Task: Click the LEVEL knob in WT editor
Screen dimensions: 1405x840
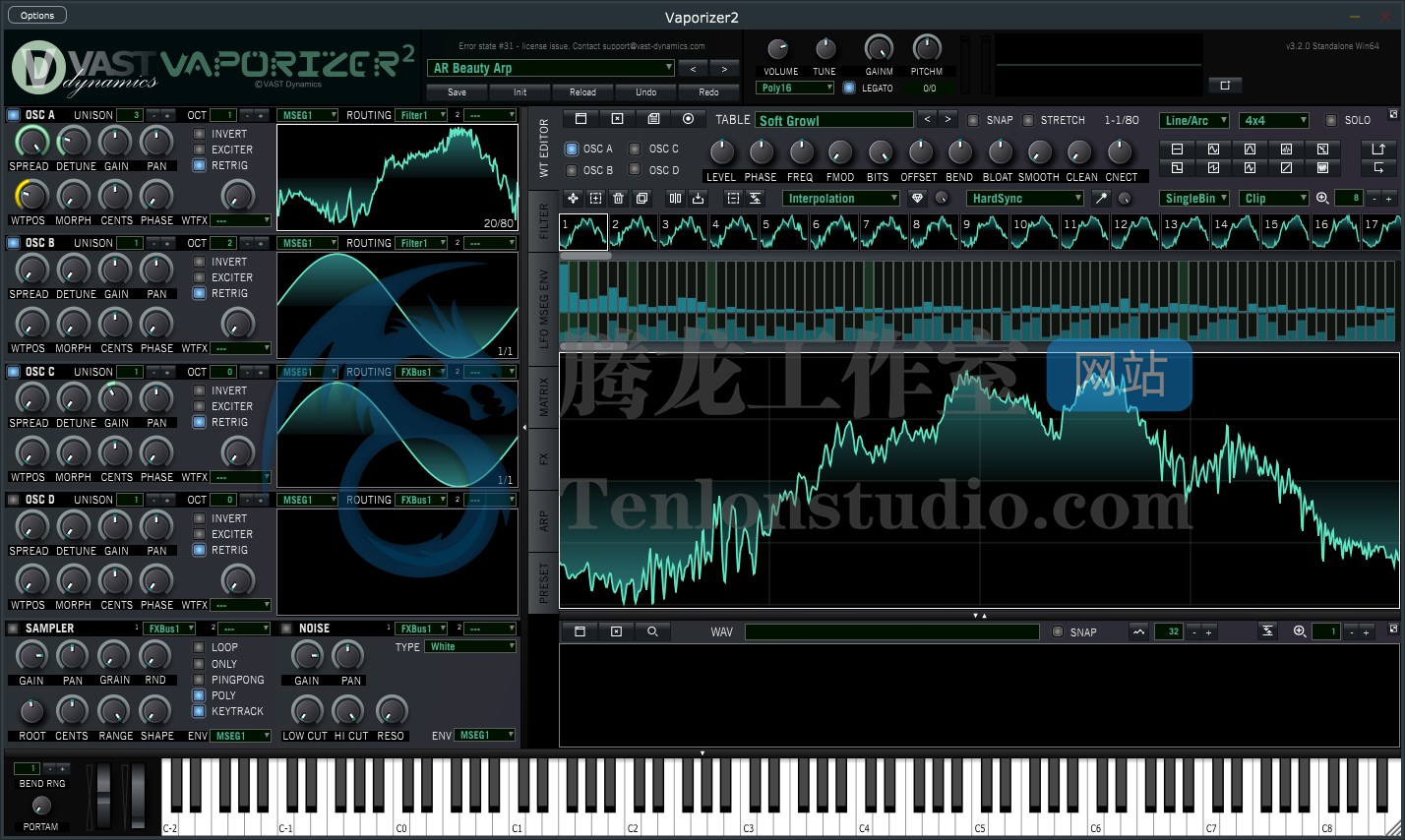Action: (721, 151)
